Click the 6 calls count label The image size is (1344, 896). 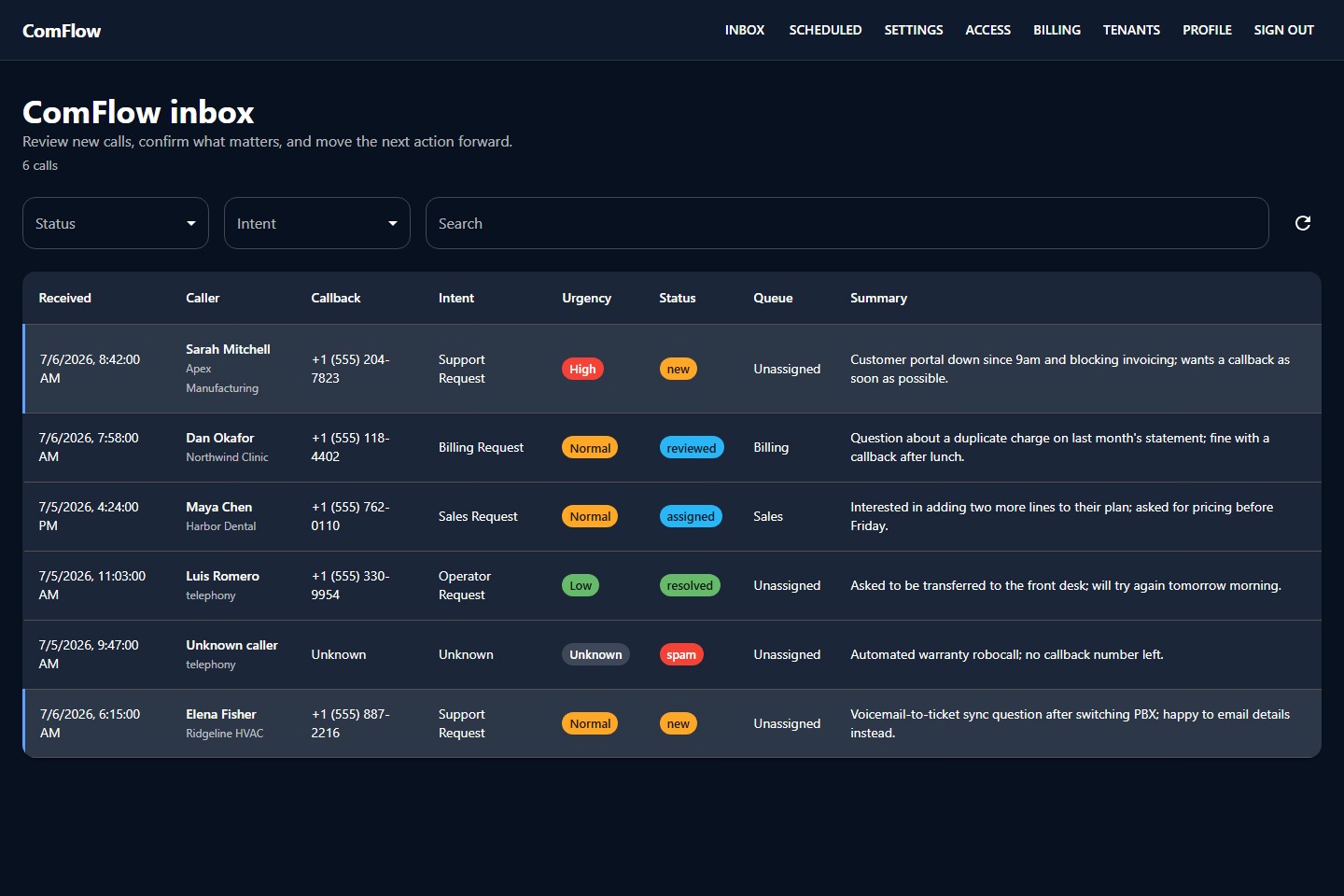[40, 165]
